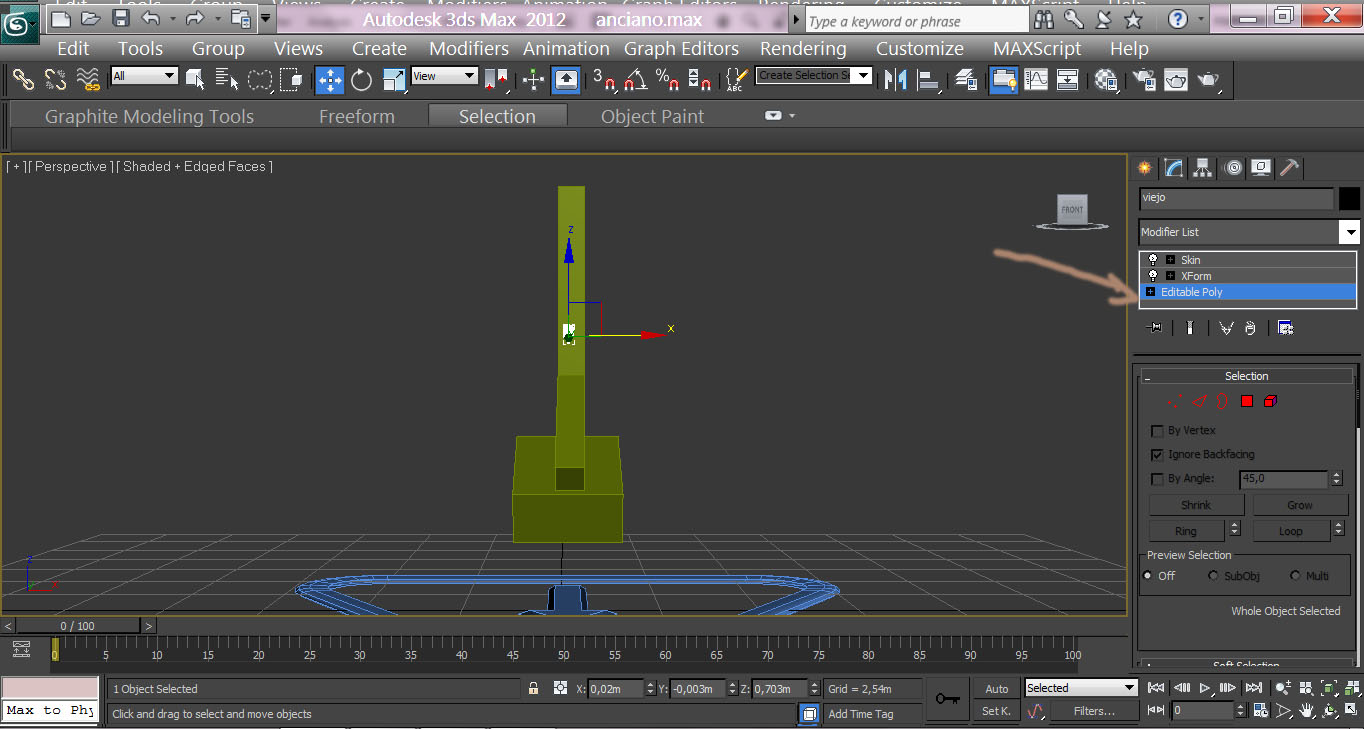The image size is (1364, 729).
Task: Open the reference coordinate View dropdown
Action: (444, 76)
